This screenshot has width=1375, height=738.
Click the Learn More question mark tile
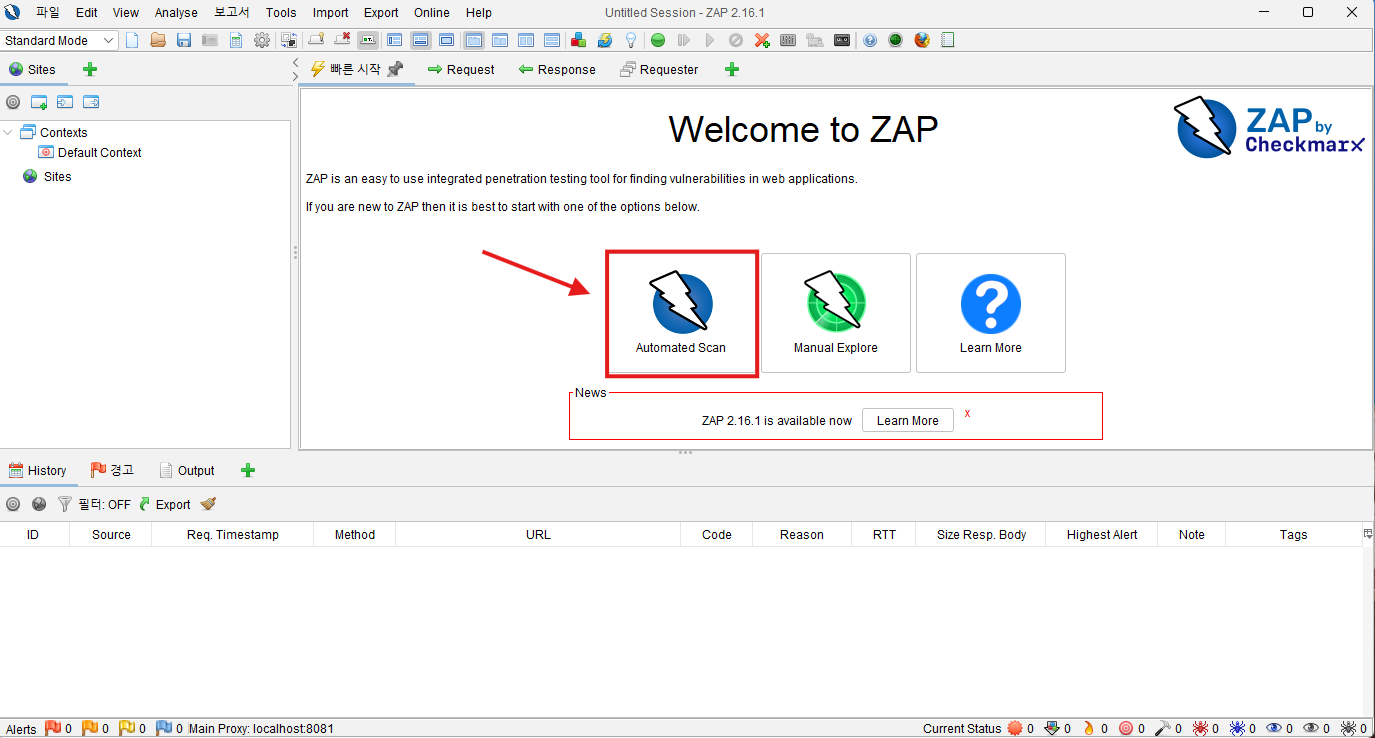(991, 313)
